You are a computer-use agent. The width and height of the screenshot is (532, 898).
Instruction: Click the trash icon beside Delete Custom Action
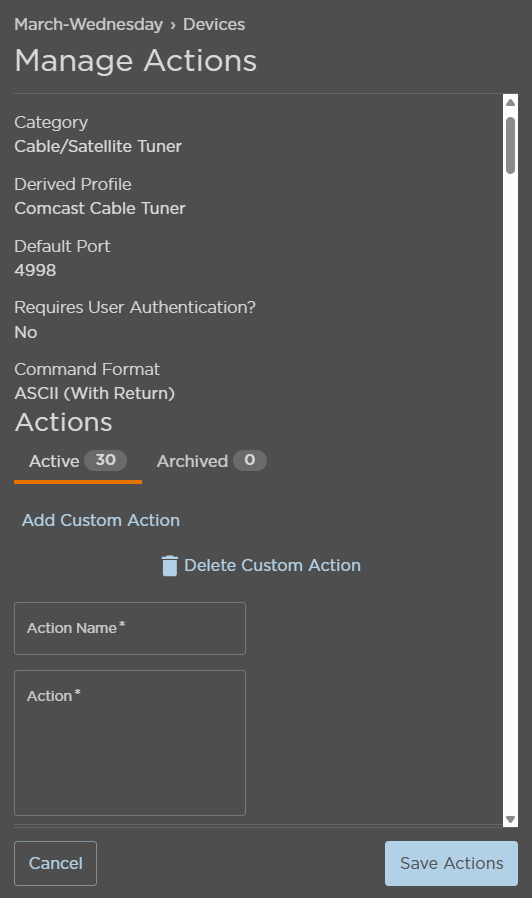click(170, 566)
